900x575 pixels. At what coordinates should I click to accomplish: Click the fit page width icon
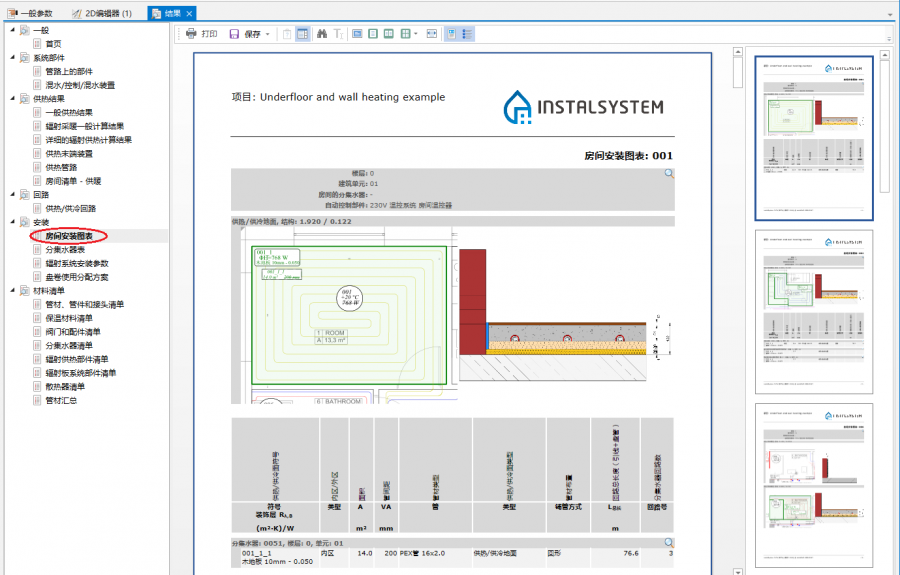[x=432, y=34]
